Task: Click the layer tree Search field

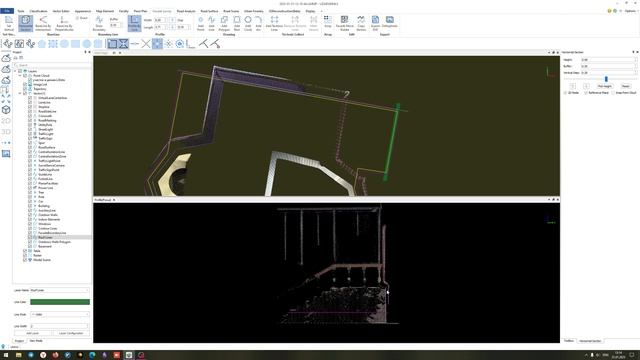Action: click(x=52, y=65)
